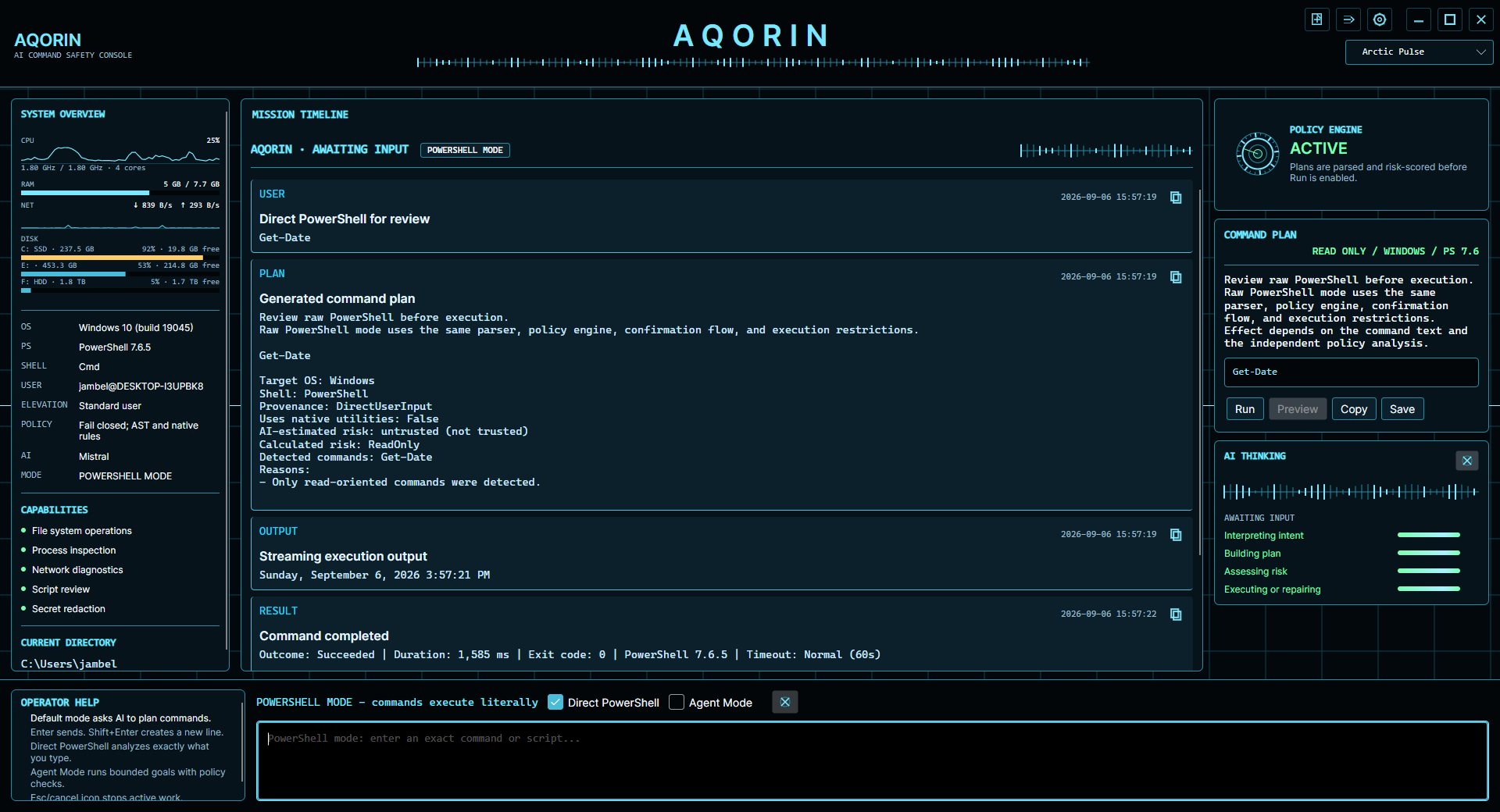Click 'Generated command plan' heading
Image resolution: width=1500 pixels, height=812 pixels.
337,299
